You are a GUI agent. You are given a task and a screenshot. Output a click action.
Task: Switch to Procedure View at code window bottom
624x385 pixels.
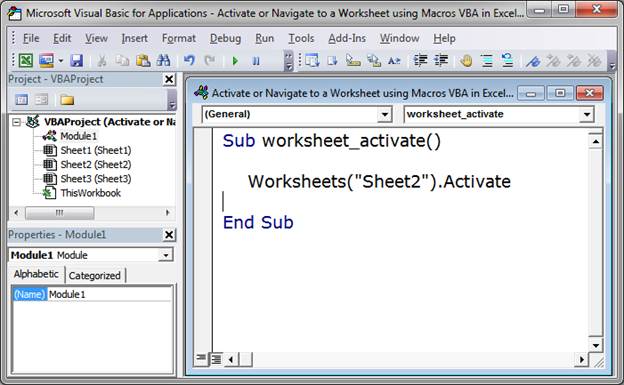coord(201,359)
